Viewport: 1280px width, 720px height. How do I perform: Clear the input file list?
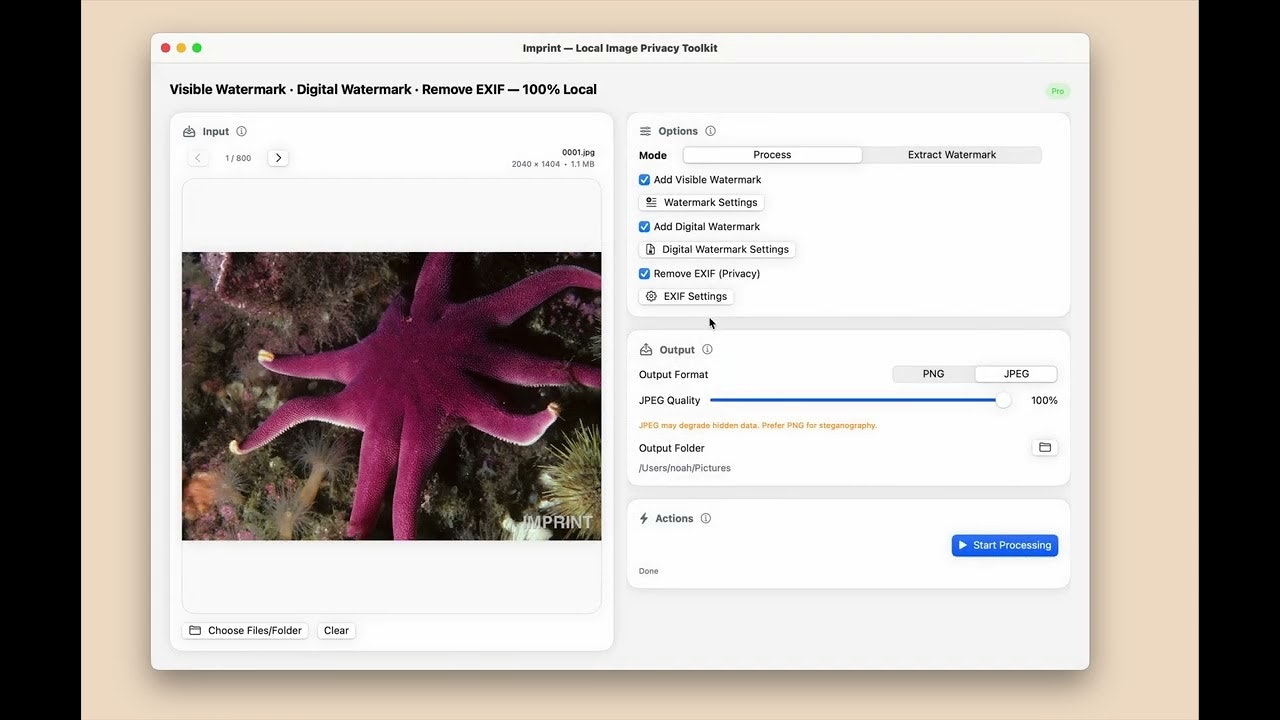pos(336,631)
